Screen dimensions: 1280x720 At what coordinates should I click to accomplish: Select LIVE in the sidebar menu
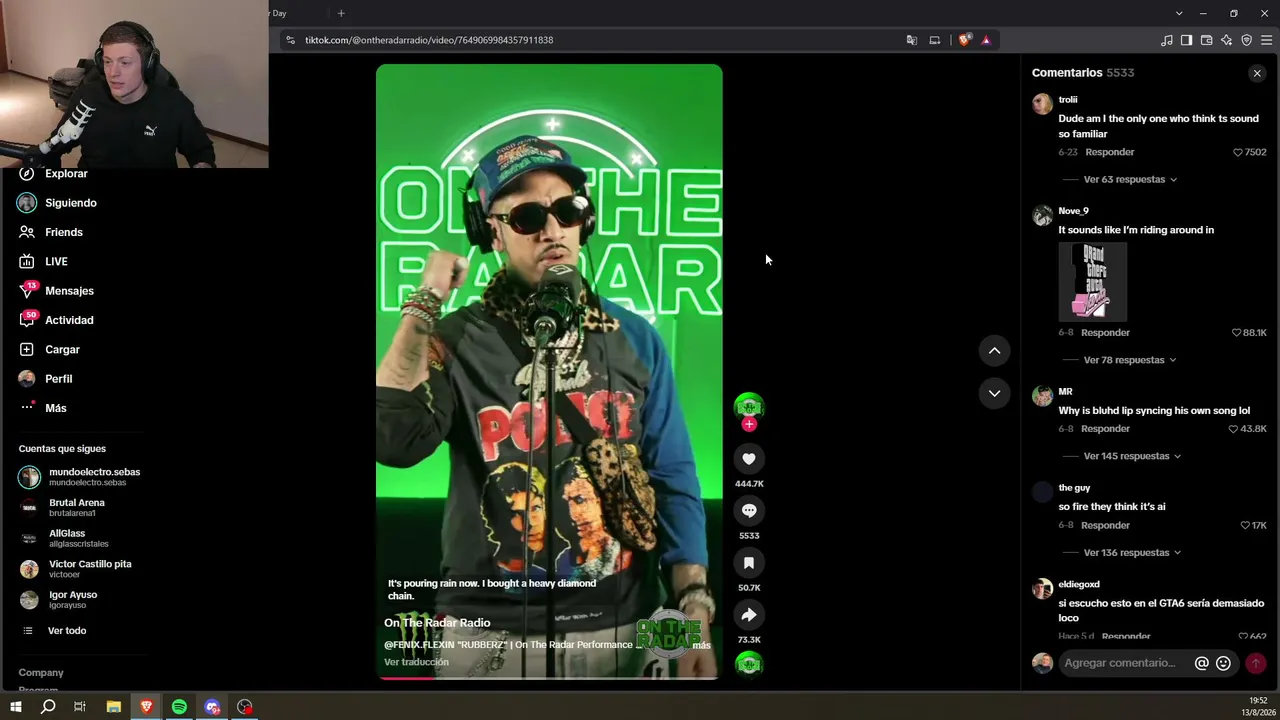[x=56, y=262]
